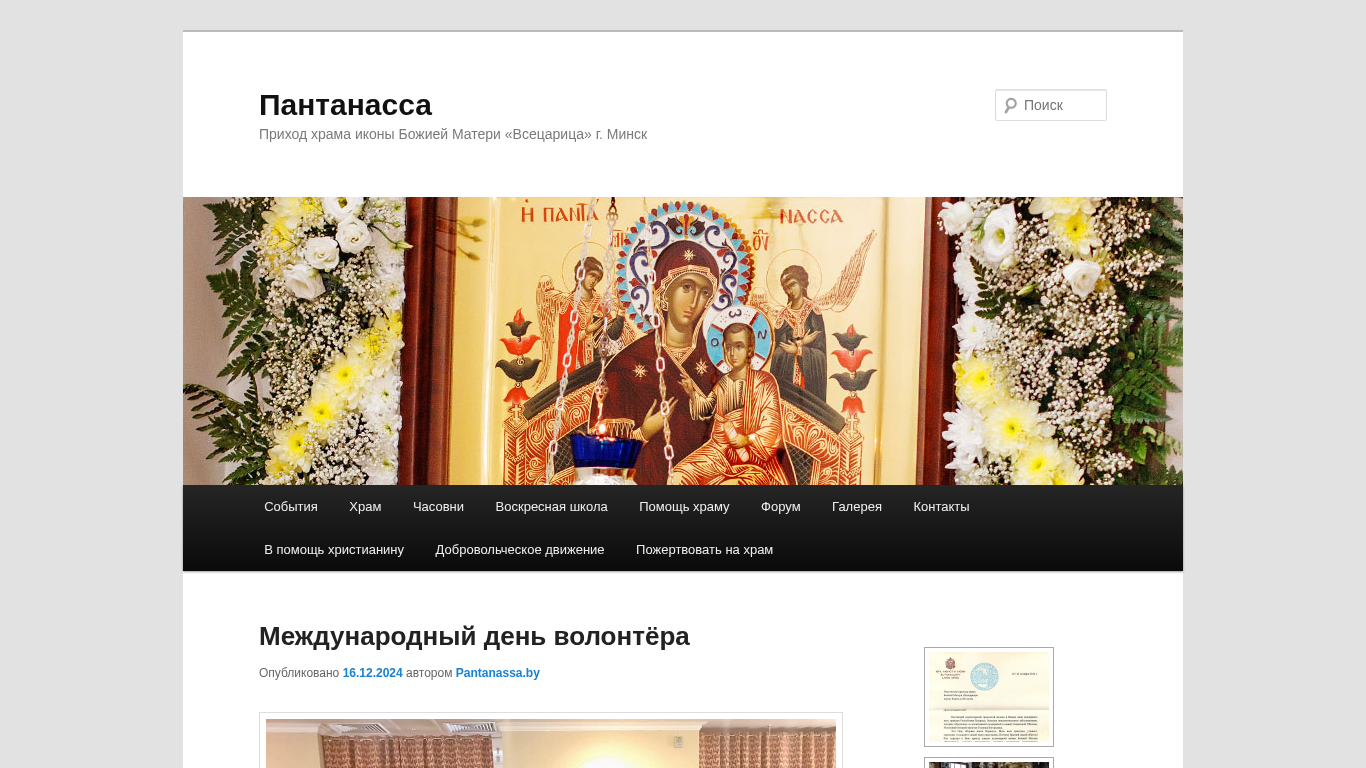Open the post's featured photo

click(551, 741)
